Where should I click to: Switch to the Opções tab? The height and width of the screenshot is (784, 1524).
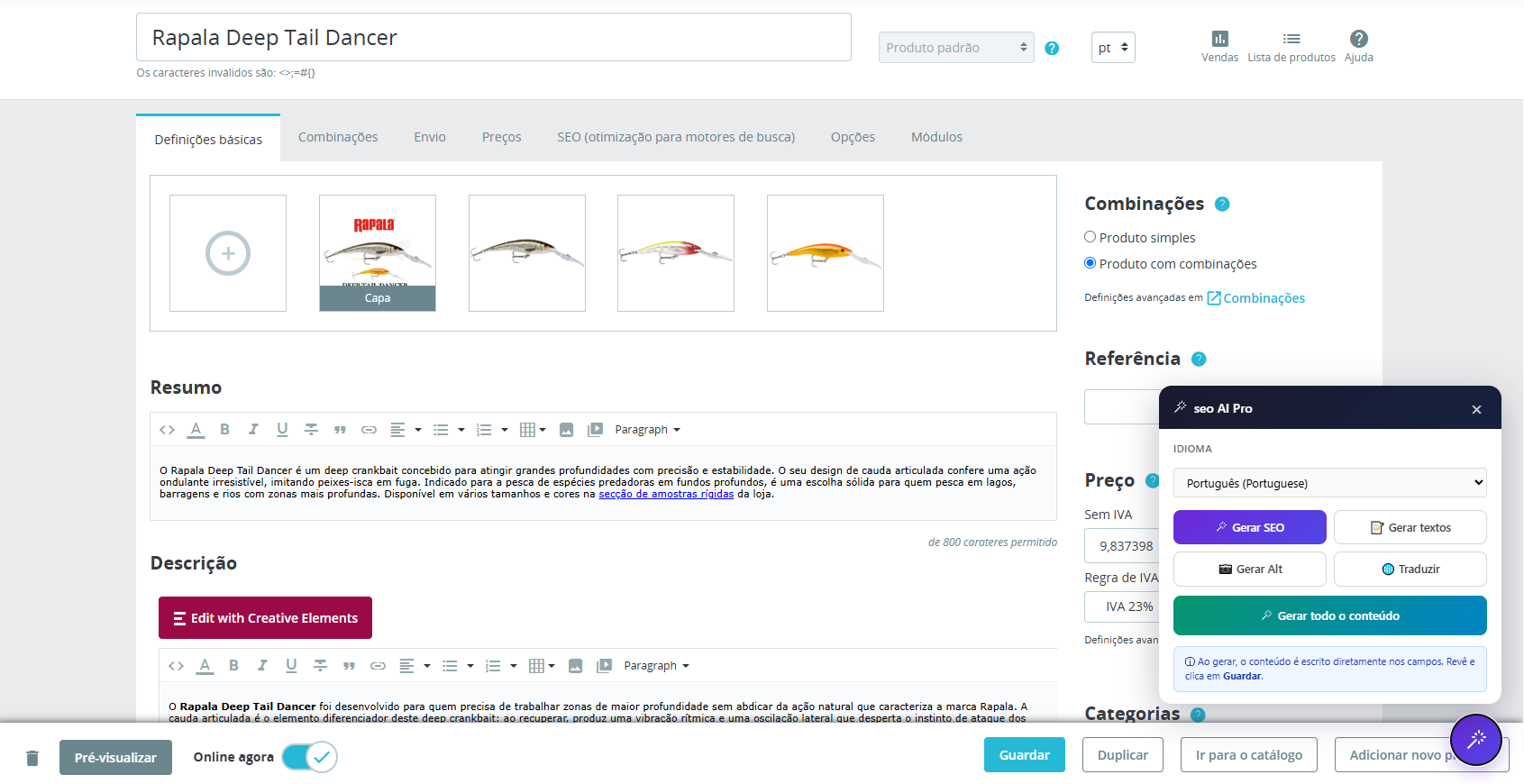pos(853,137)
